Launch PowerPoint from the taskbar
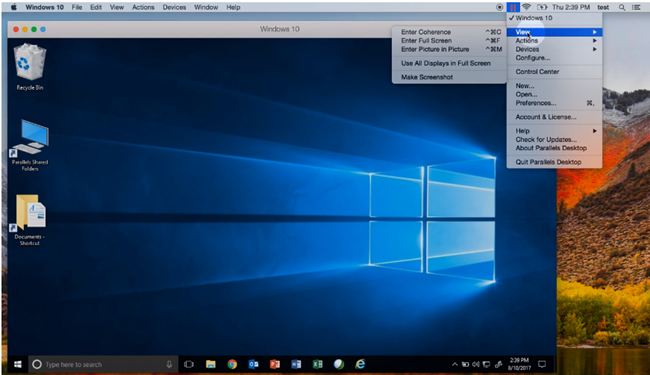The height and width of the screenshot is (375, 650). [274, 364]
